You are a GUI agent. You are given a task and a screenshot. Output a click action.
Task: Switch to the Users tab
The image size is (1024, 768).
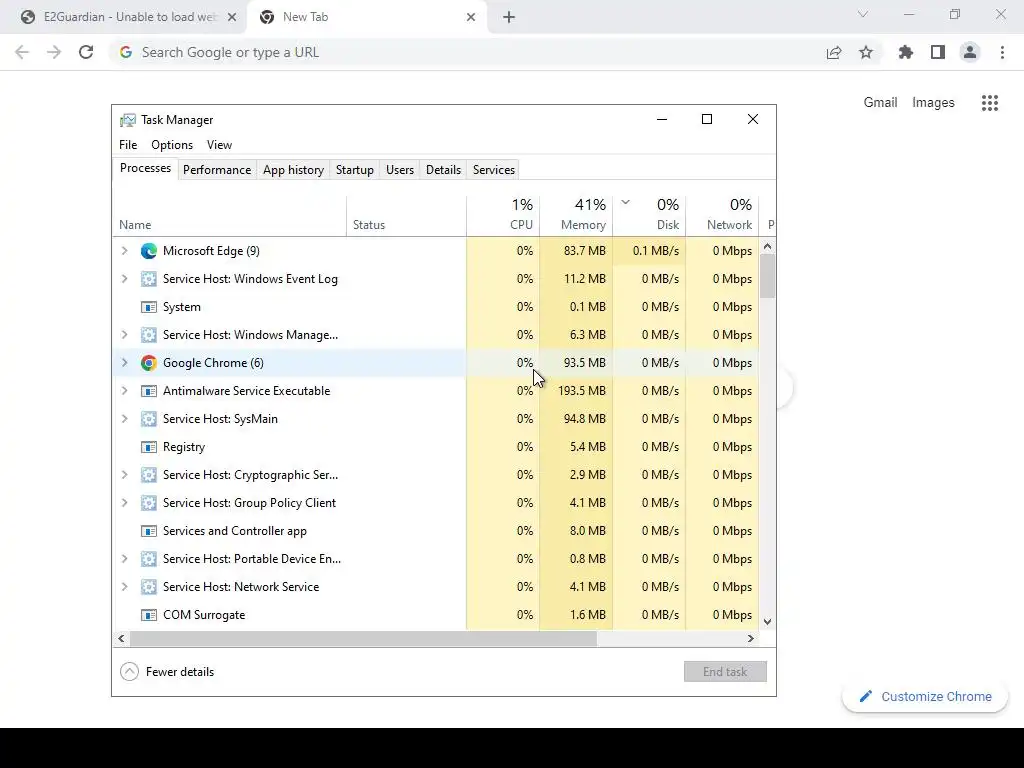[400, 170]
